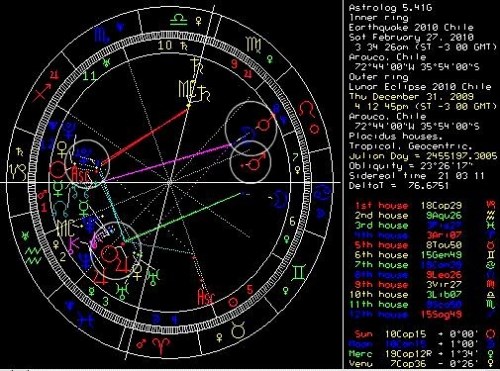Click the green Aquarius wave glyph
Viewport: 500px width, 371px height.
[34, 255]
